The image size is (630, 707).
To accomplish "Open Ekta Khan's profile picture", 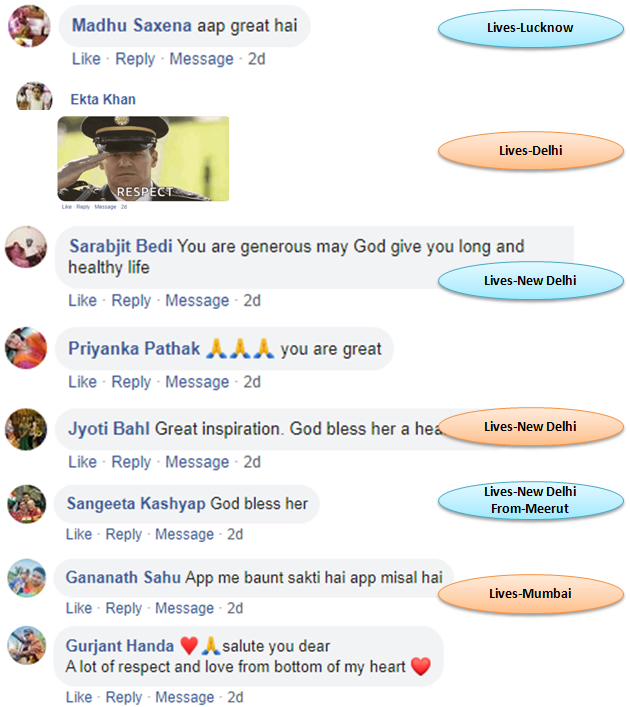I will tap(34, 96).
